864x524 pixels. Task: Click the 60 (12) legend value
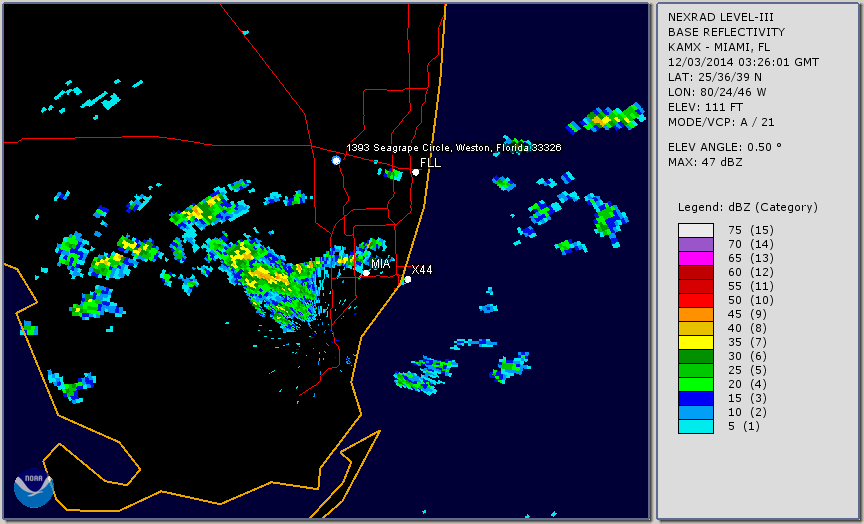[750, 272]
